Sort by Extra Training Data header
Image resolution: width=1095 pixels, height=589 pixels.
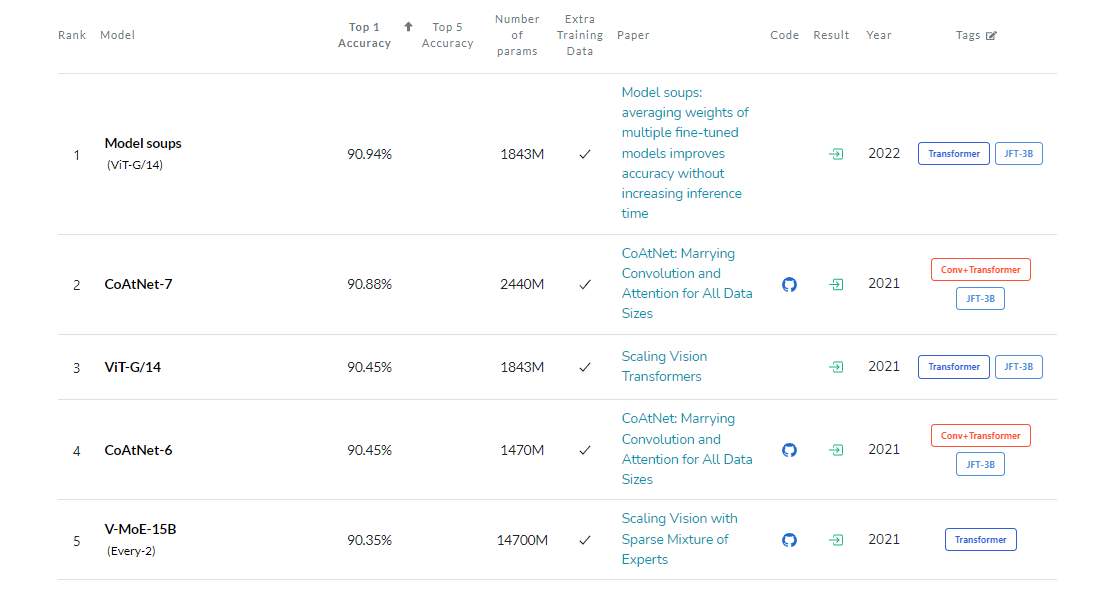click(x=579, y=35)
